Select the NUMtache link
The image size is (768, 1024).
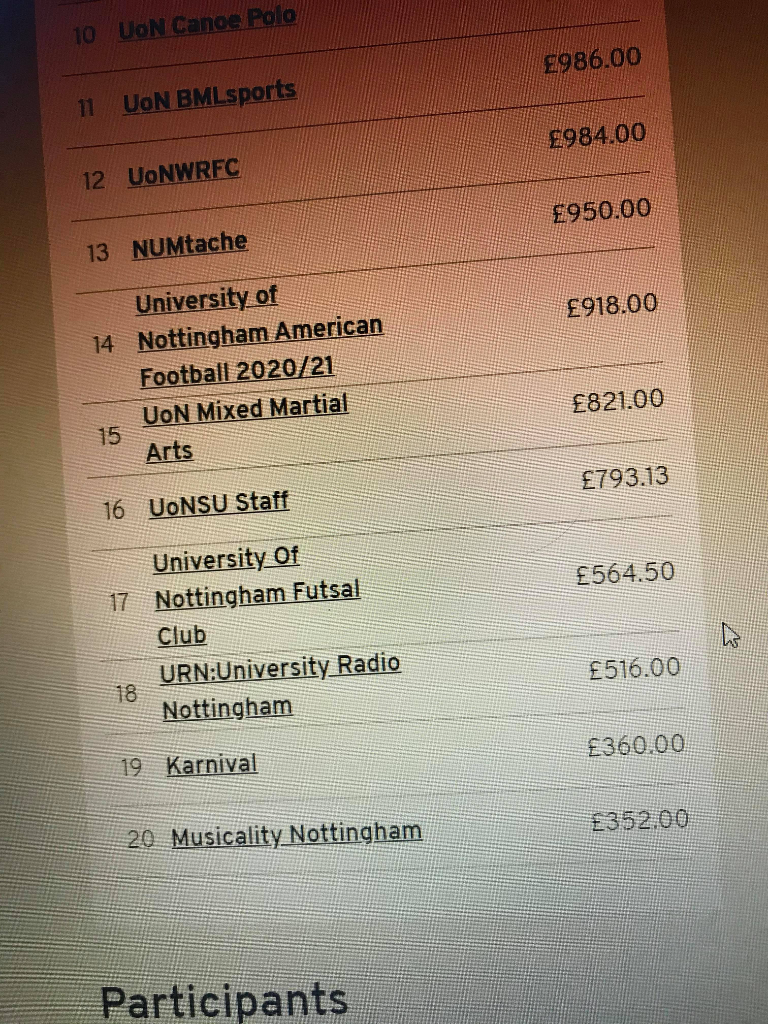(190, 246)
